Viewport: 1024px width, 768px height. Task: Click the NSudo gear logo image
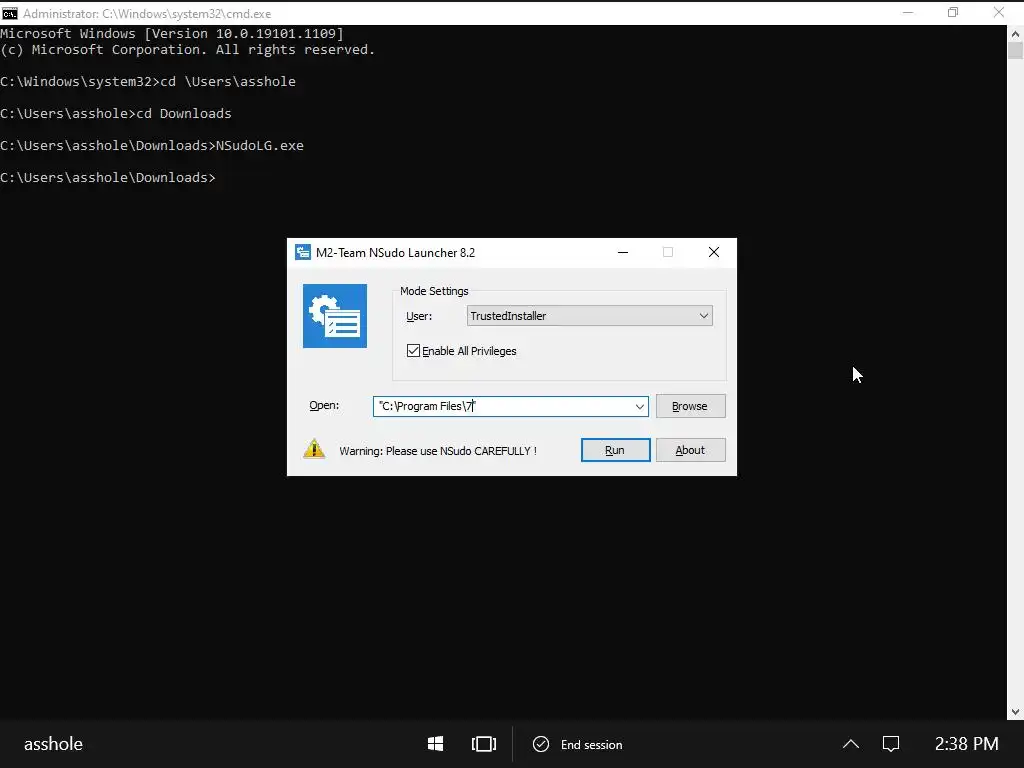click(x=334, y=316)
